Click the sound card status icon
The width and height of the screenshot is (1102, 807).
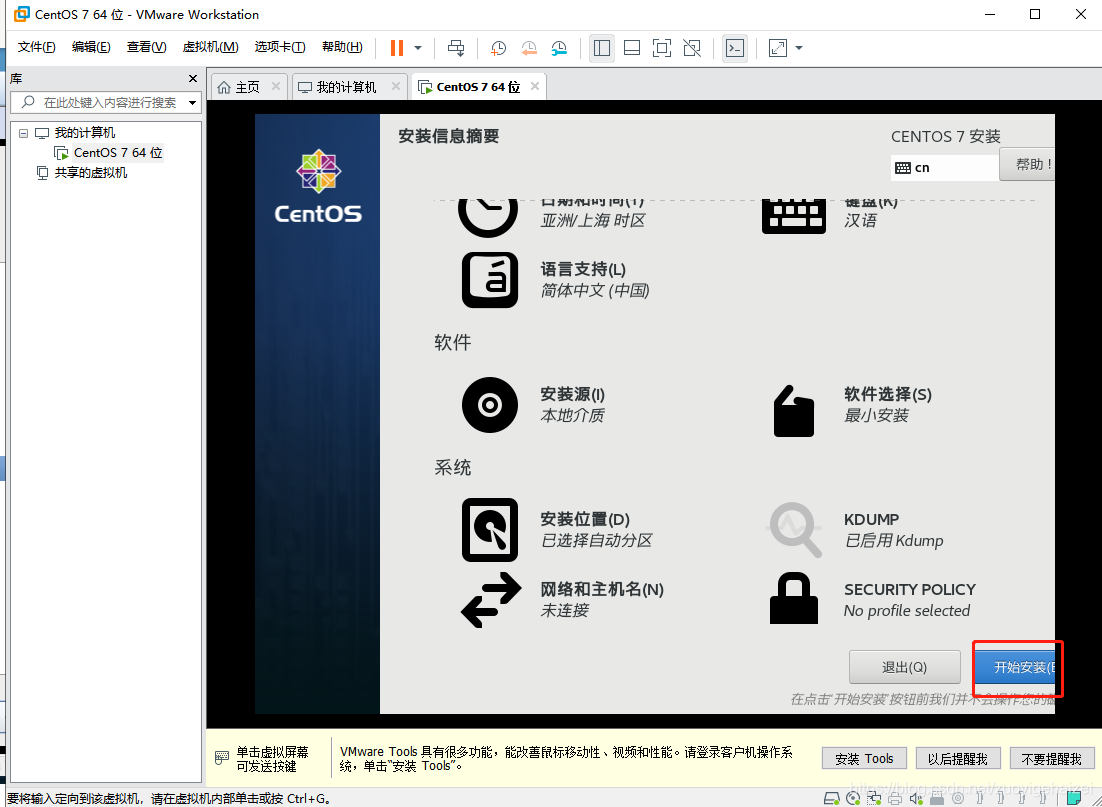(x=915, y=799)
